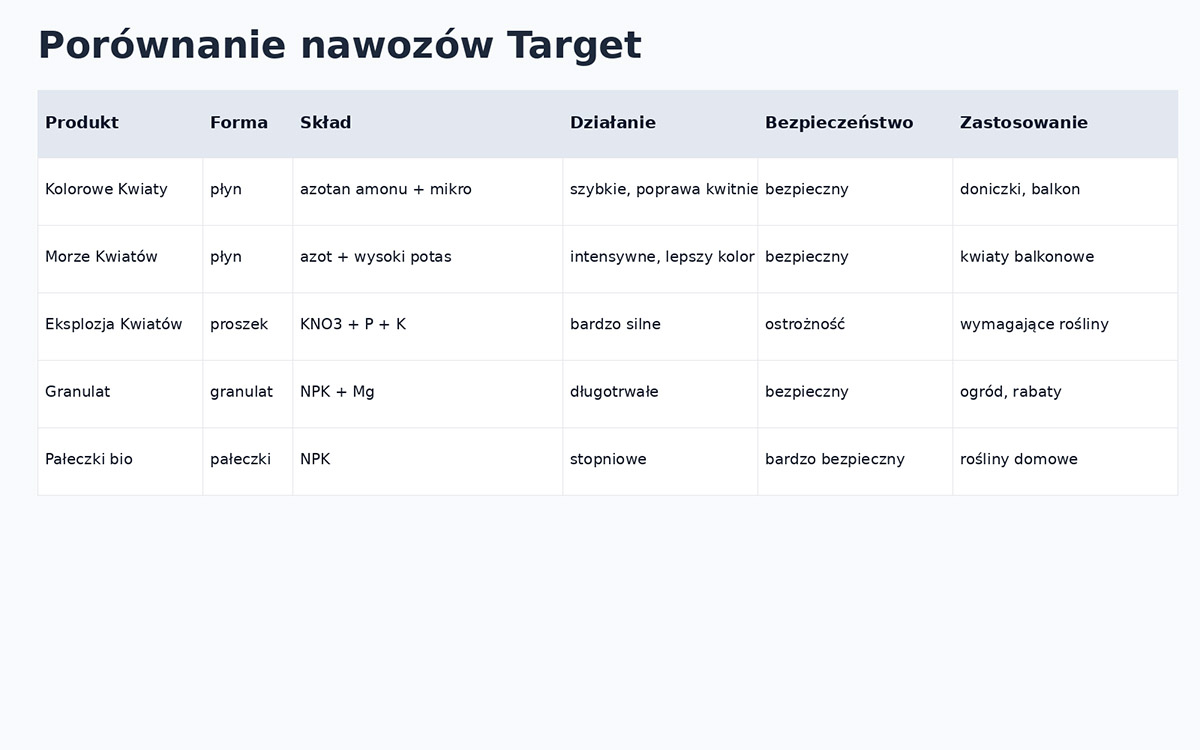
Task: Select 'bezpieczny' in the Kolorowe Kwiaty row
Action: [x=855, y=191]
